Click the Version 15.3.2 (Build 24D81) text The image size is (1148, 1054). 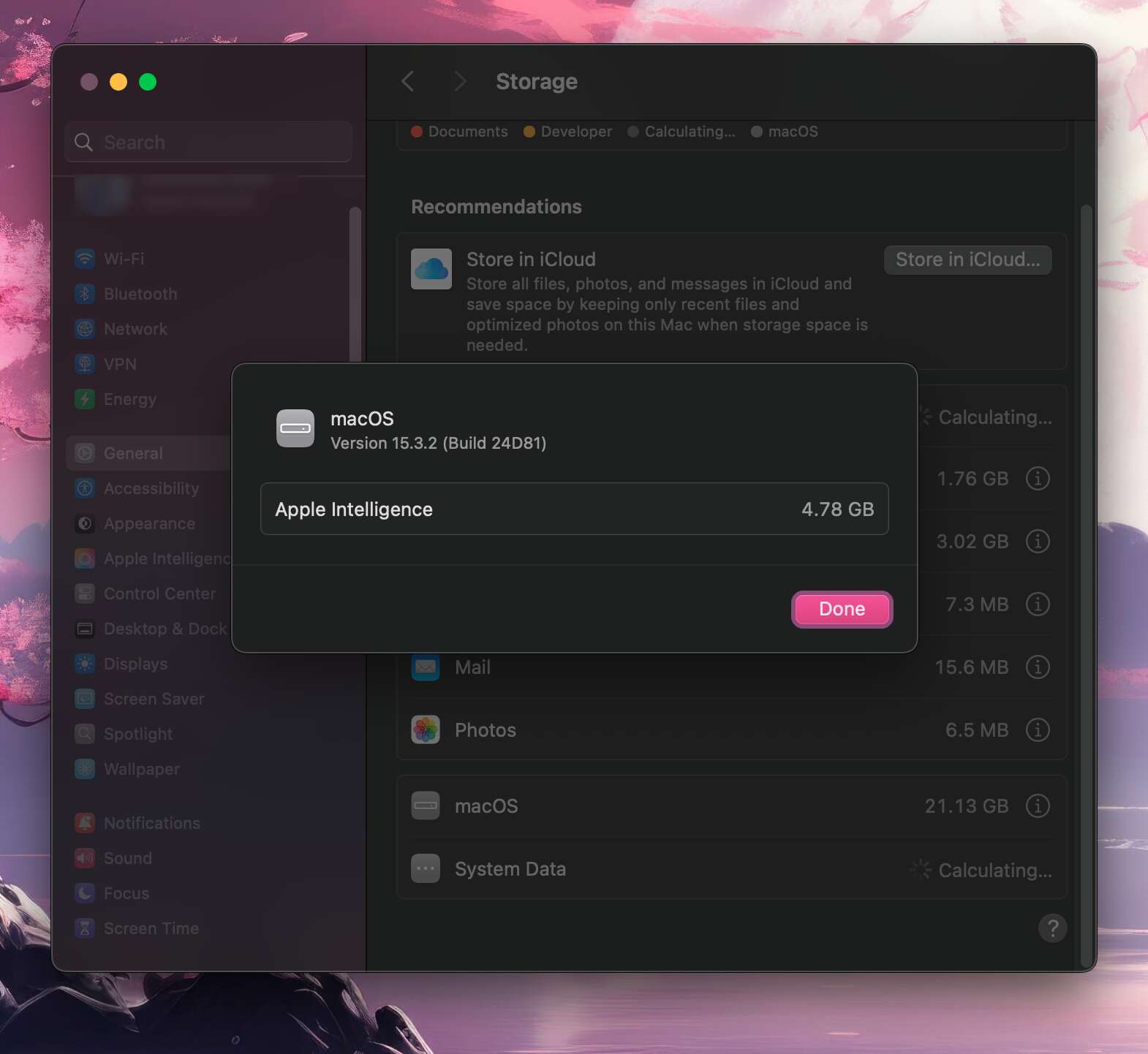click(x=438, y=443)
